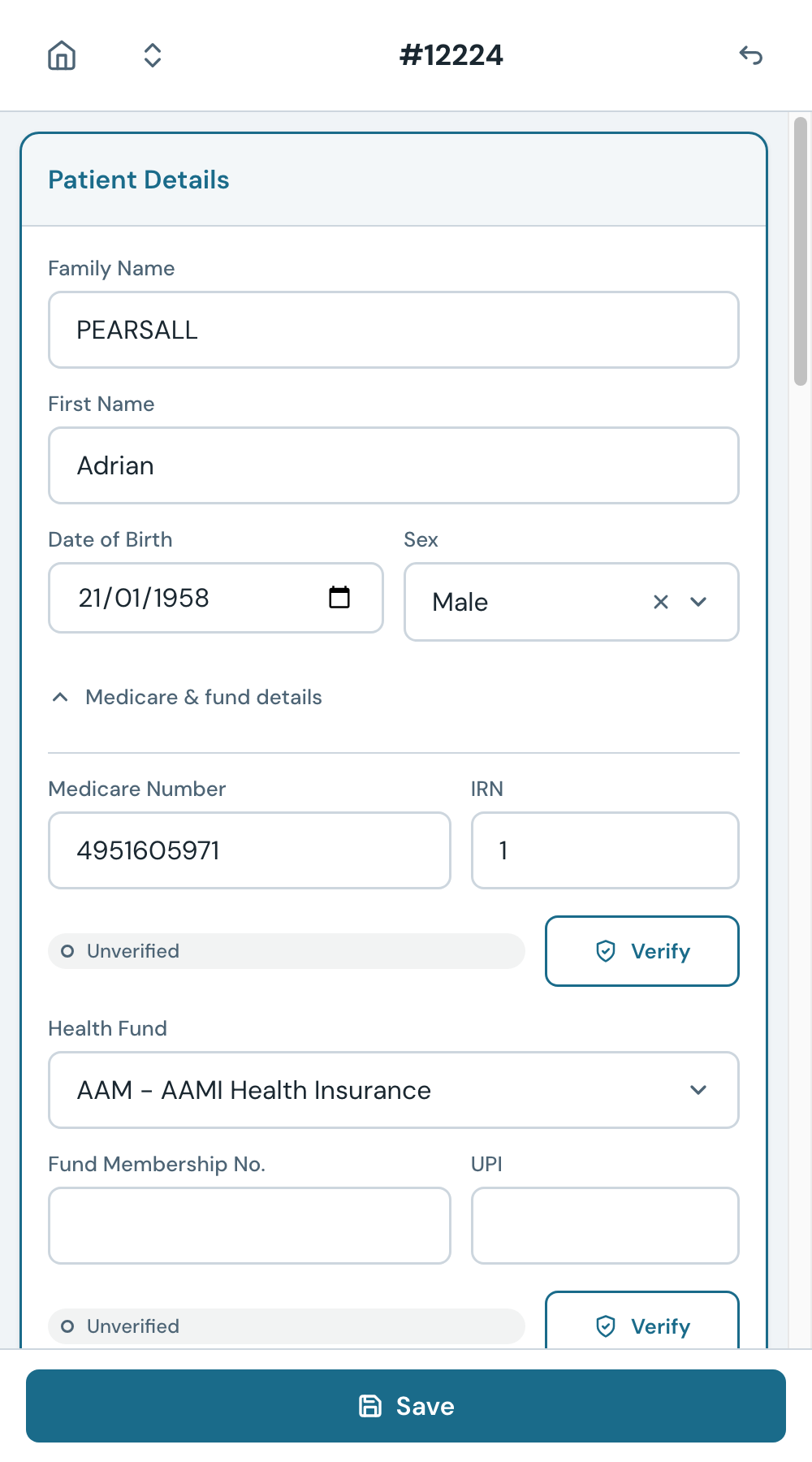Image resolution: width=812 pixels, height=1462 pixels.
Task: Click the health fund Unverified status badge
Action: (287, 1326)
